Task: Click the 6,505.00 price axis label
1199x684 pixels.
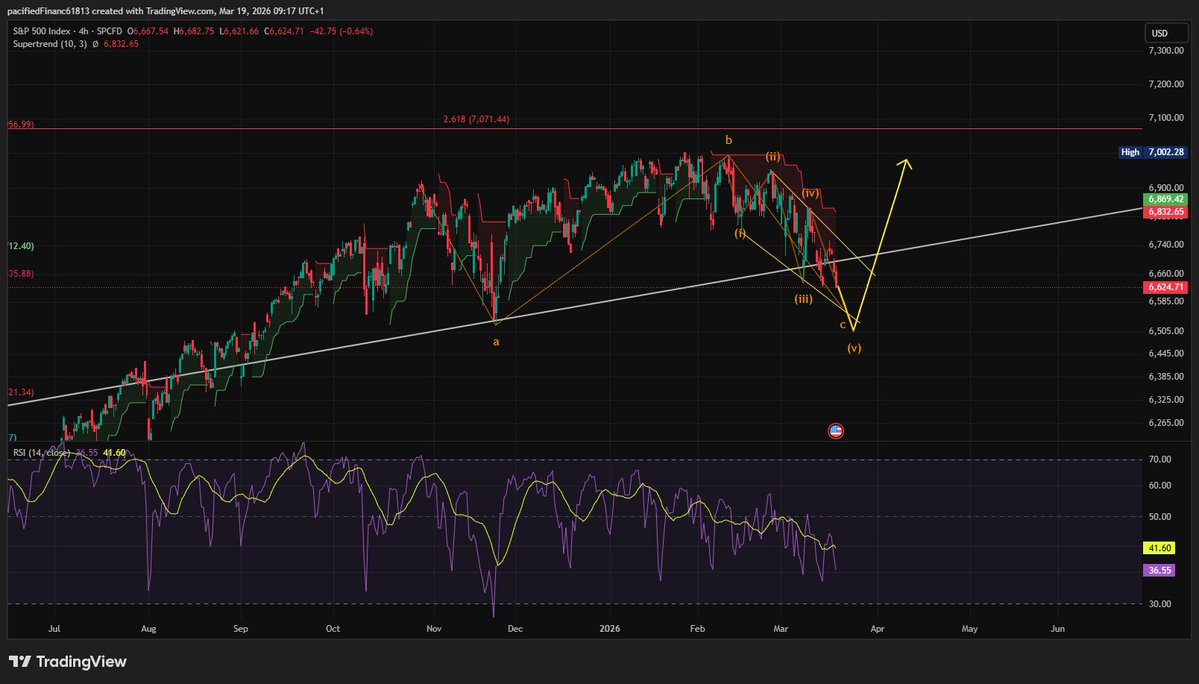Action: pos(1166,331)
